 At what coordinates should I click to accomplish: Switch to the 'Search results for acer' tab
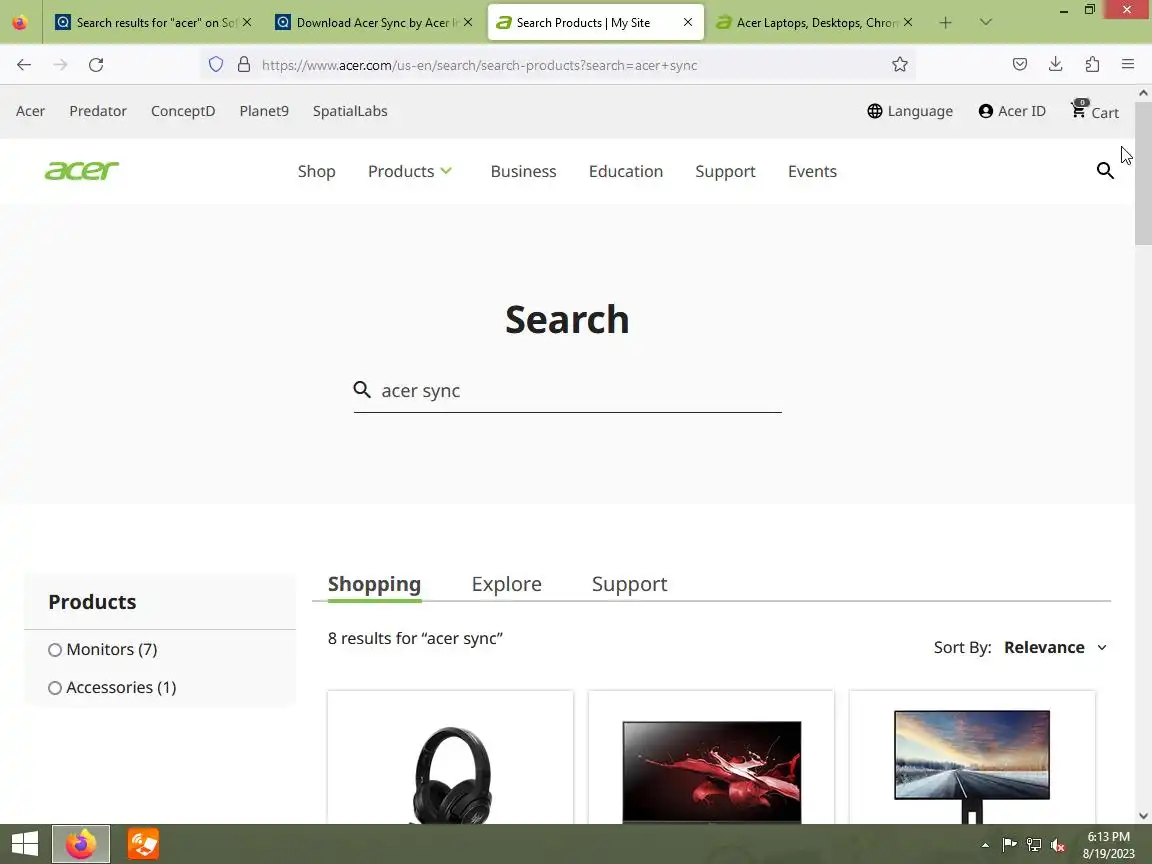(x=154, y=23)
